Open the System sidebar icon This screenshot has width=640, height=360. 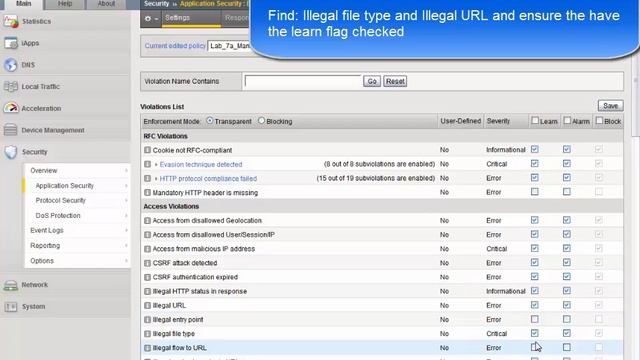point(11,307)
